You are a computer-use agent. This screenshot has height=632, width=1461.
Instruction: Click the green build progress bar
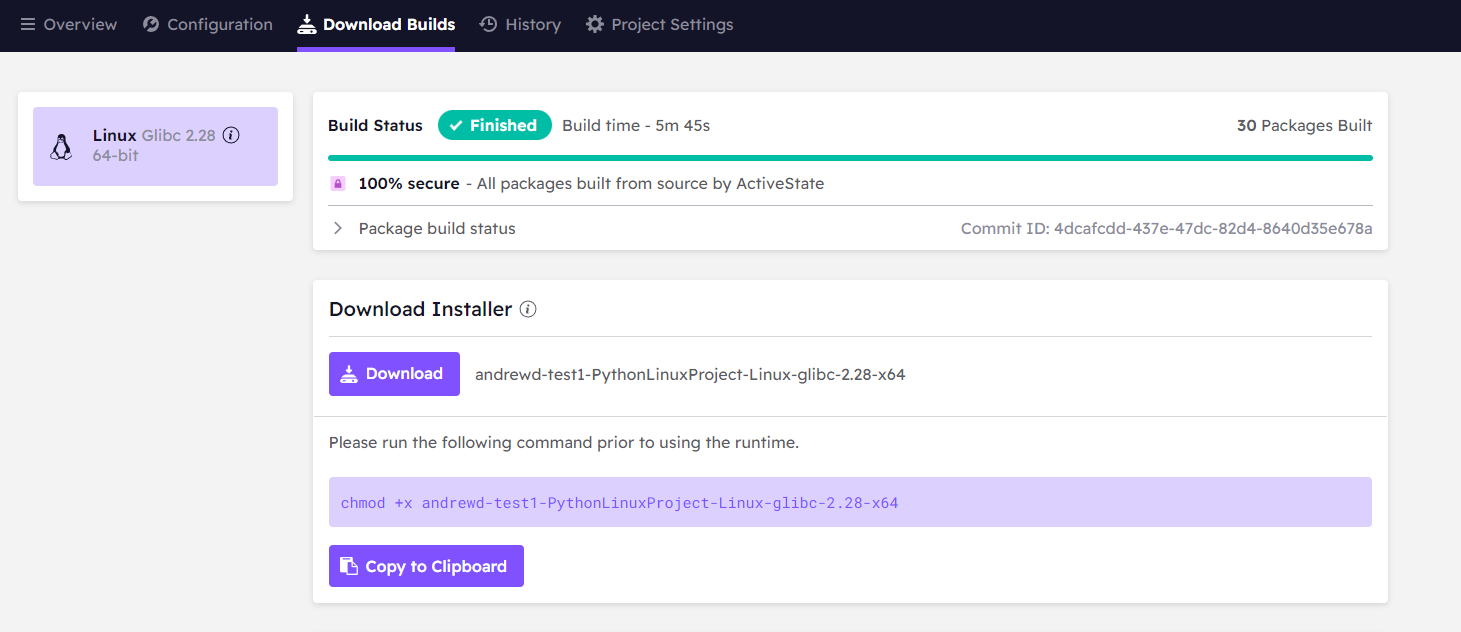point(850,158)
